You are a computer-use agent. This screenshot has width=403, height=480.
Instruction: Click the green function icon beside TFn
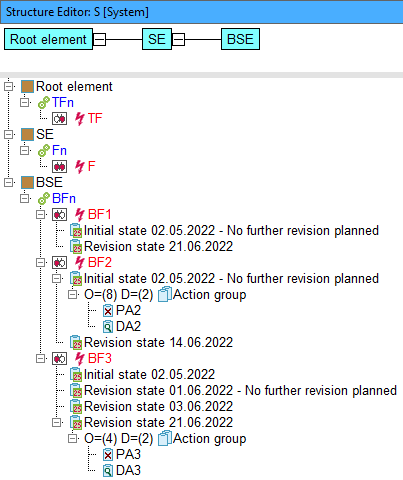(44, 103)
